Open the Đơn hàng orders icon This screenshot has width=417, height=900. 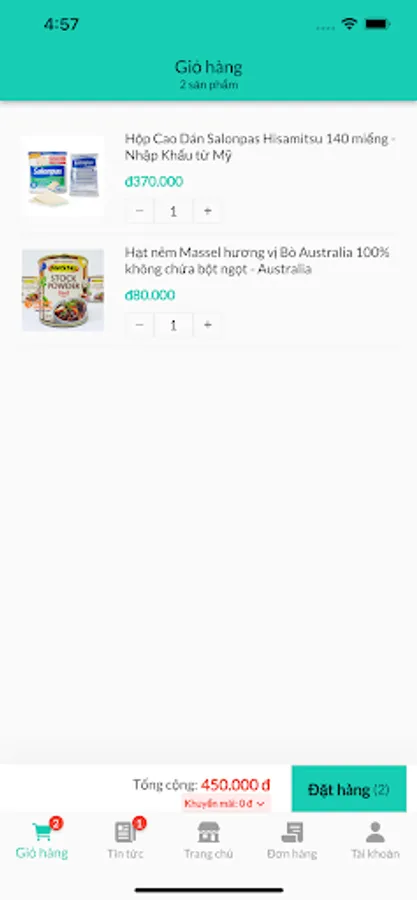pyautogui.click(x=292, y=832)
